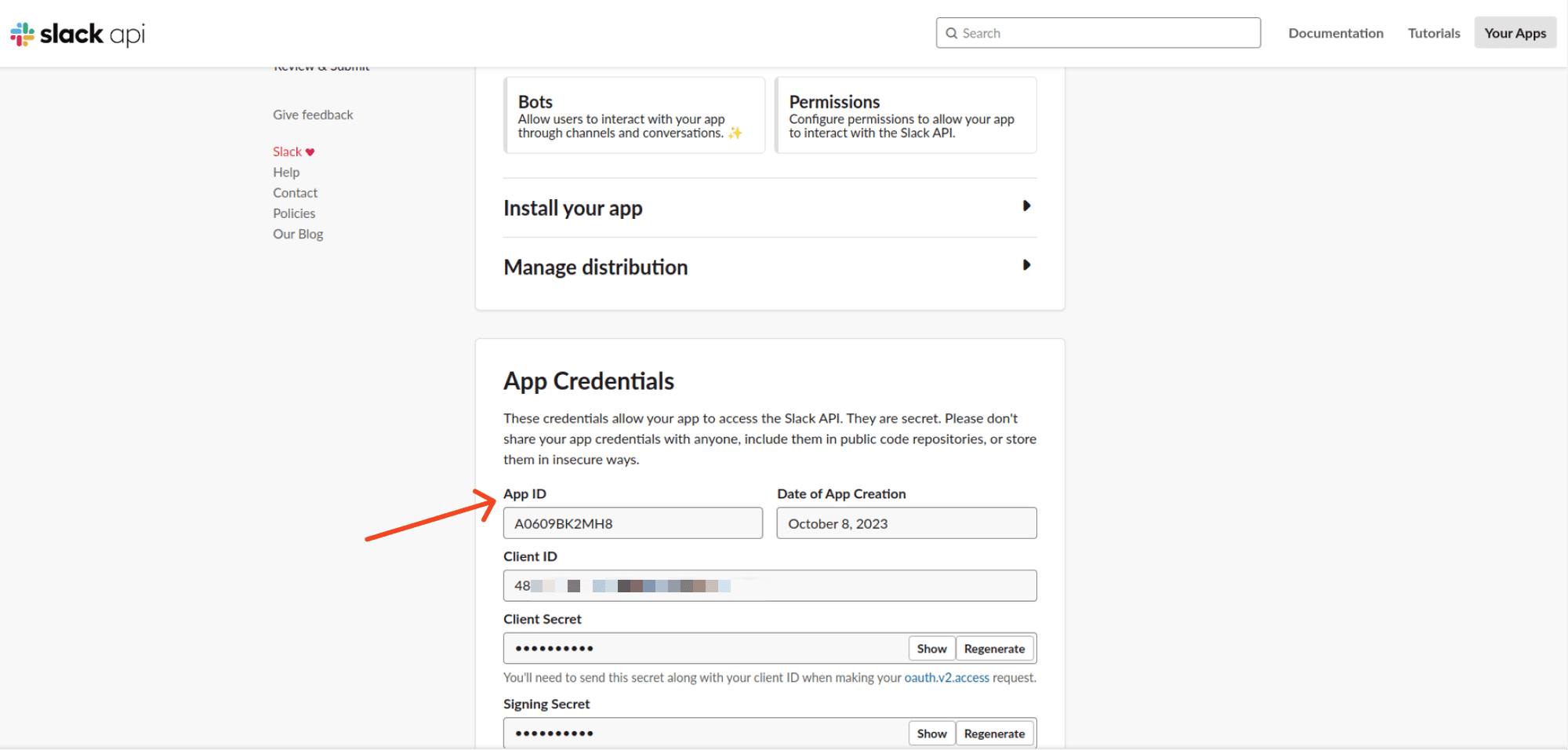This screenshot has width=1568, height=750.
Task: Click the search magnifier icon
Action: (952, 33)
